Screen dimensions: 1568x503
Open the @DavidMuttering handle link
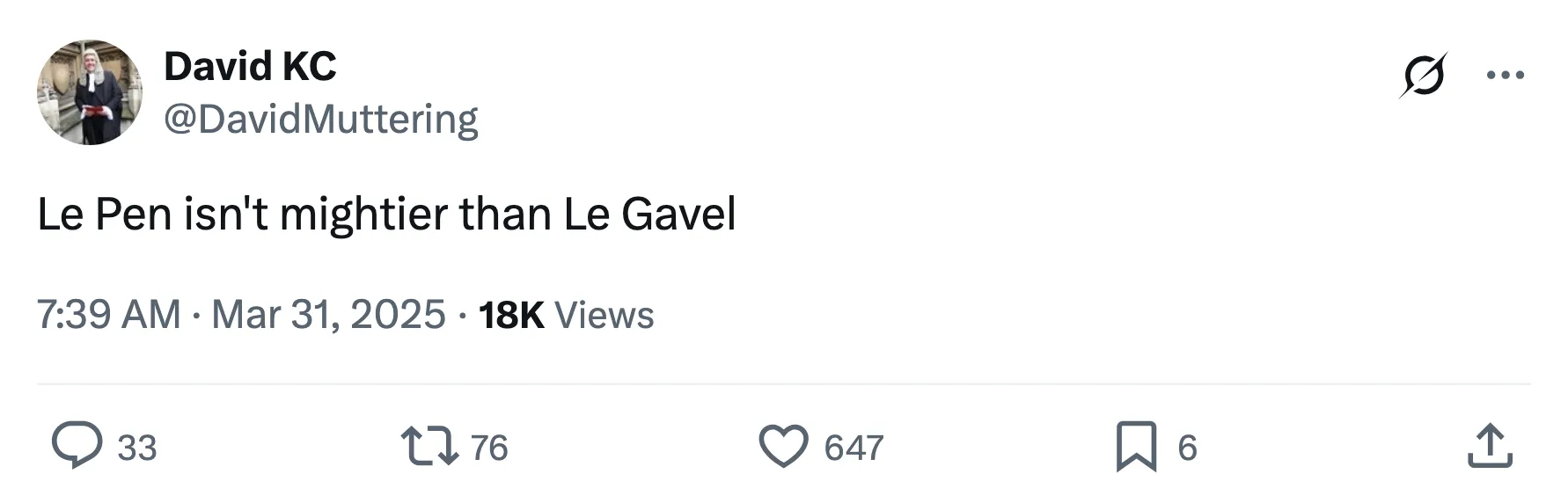pos(321,119)
